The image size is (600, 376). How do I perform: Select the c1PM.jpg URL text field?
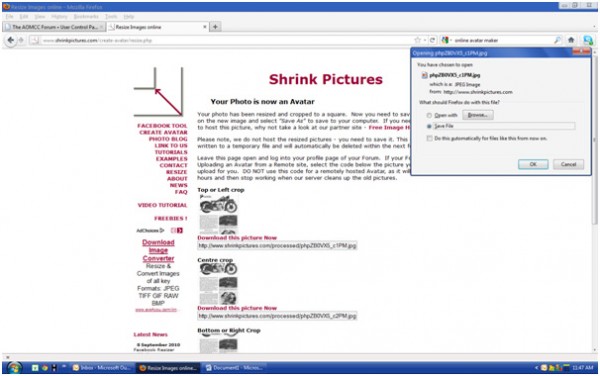tap(277, 246)
